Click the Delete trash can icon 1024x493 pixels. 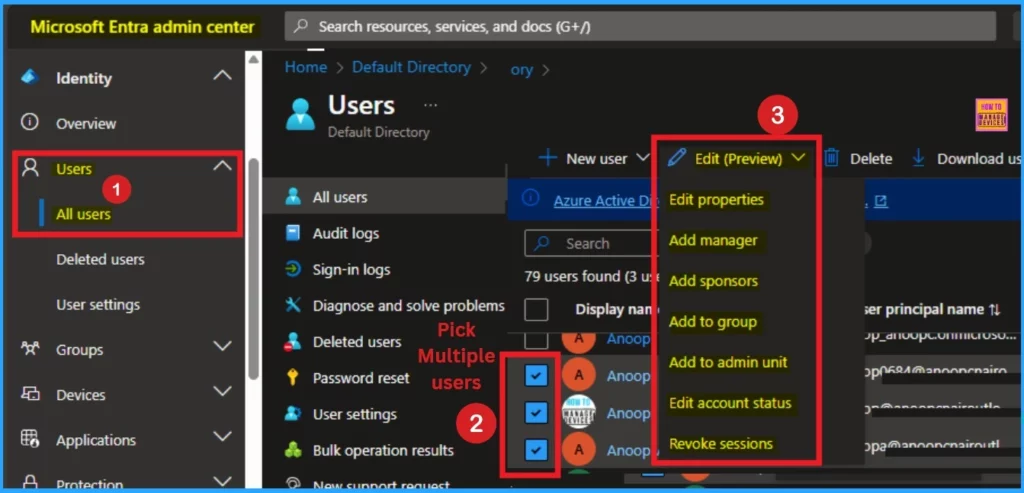point(831,158)
